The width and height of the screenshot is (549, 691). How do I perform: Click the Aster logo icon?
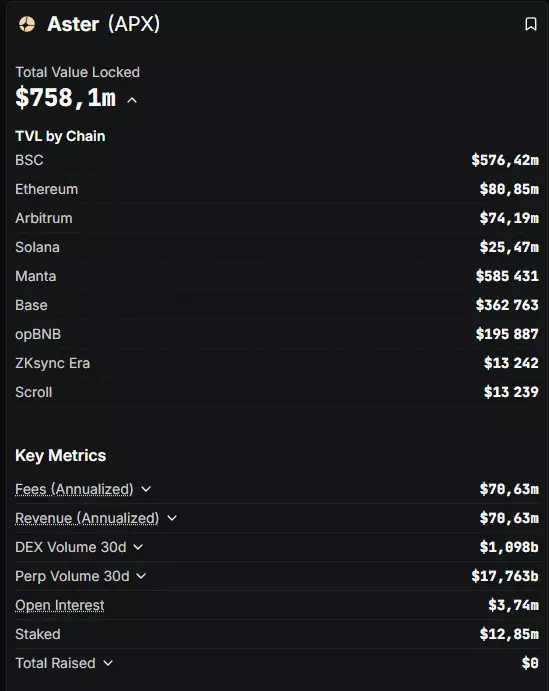click(27, 24)
